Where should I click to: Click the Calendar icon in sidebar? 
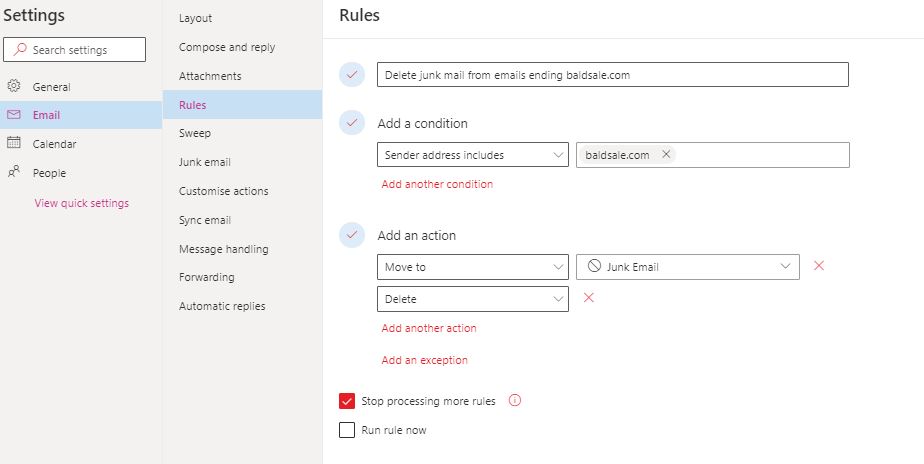point(14,143)
